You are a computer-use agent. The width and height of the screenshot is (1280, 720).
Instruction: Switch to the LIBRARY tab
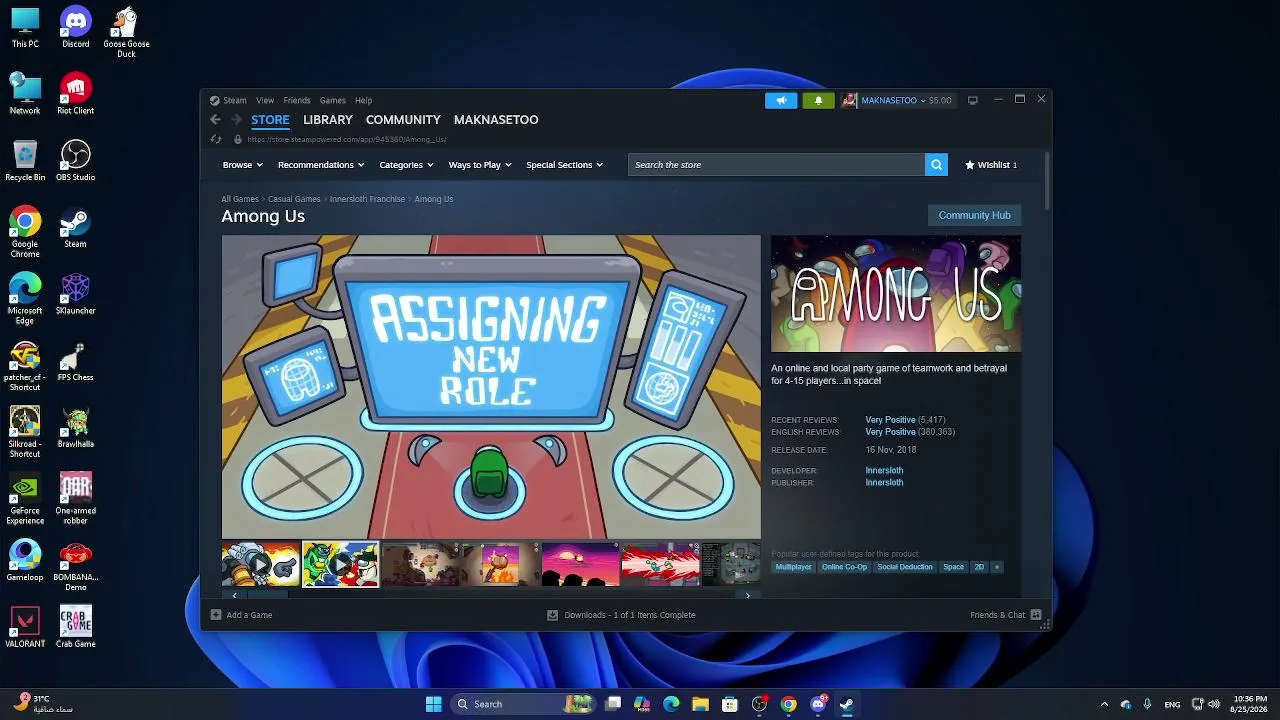click(x=328, y=120)
